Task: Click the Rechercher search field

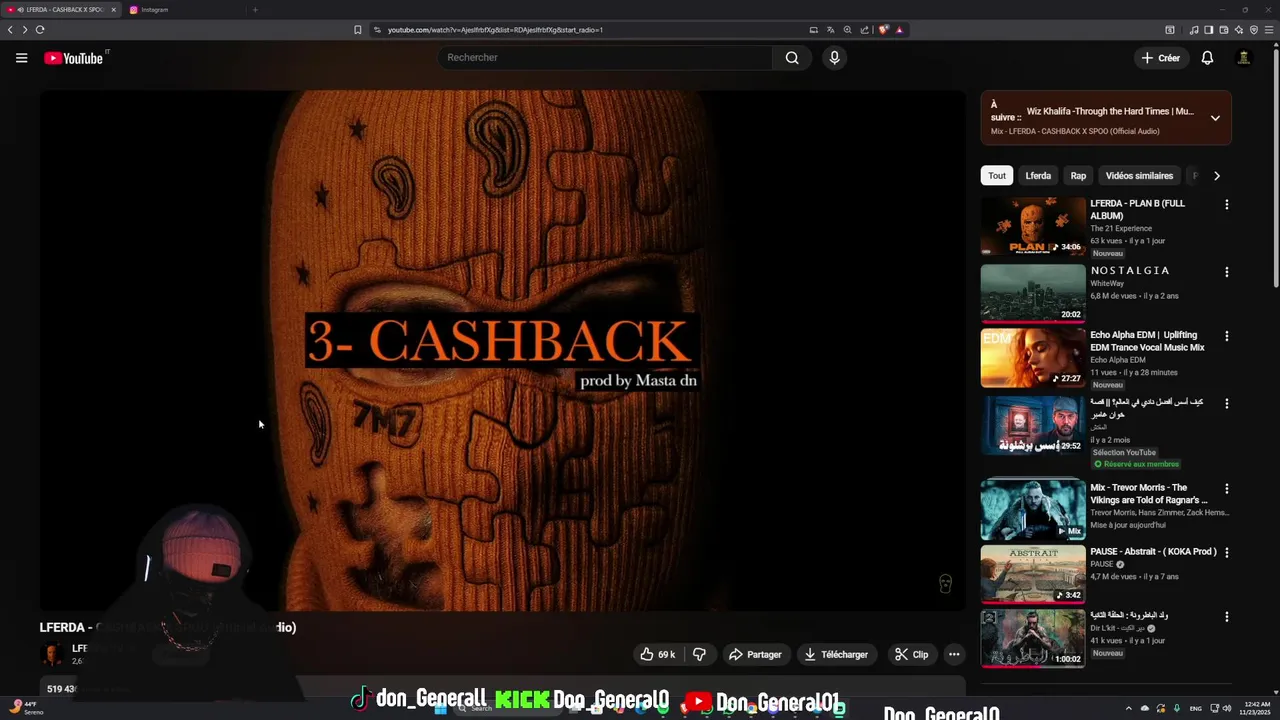Action: click(604, 58)
